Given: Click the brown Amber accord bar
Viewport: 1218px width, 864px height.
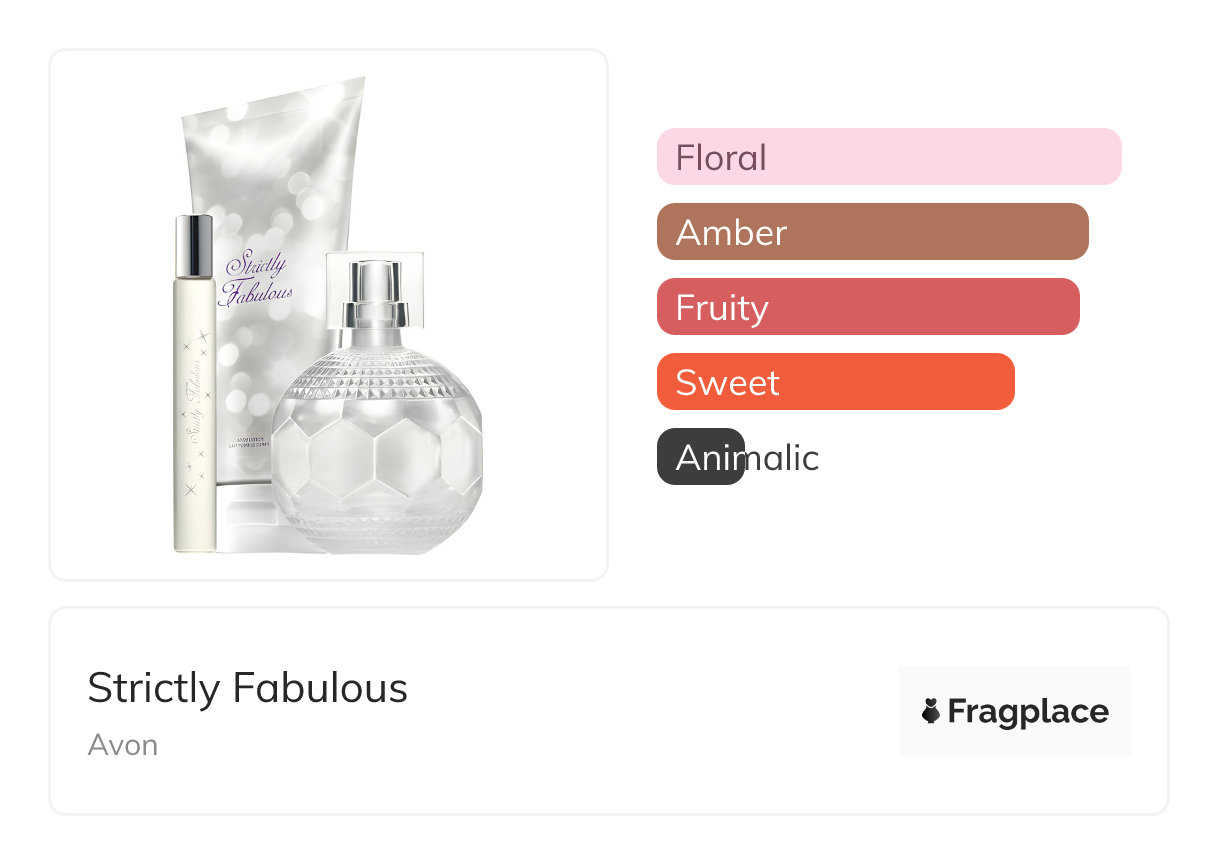Looking at the screenshot, I should point(872,232).
